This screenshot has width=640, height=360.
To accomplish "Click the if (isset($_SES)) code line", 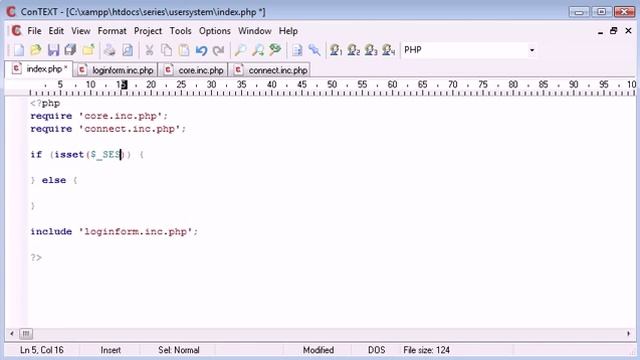I will [x=87, y=155].
